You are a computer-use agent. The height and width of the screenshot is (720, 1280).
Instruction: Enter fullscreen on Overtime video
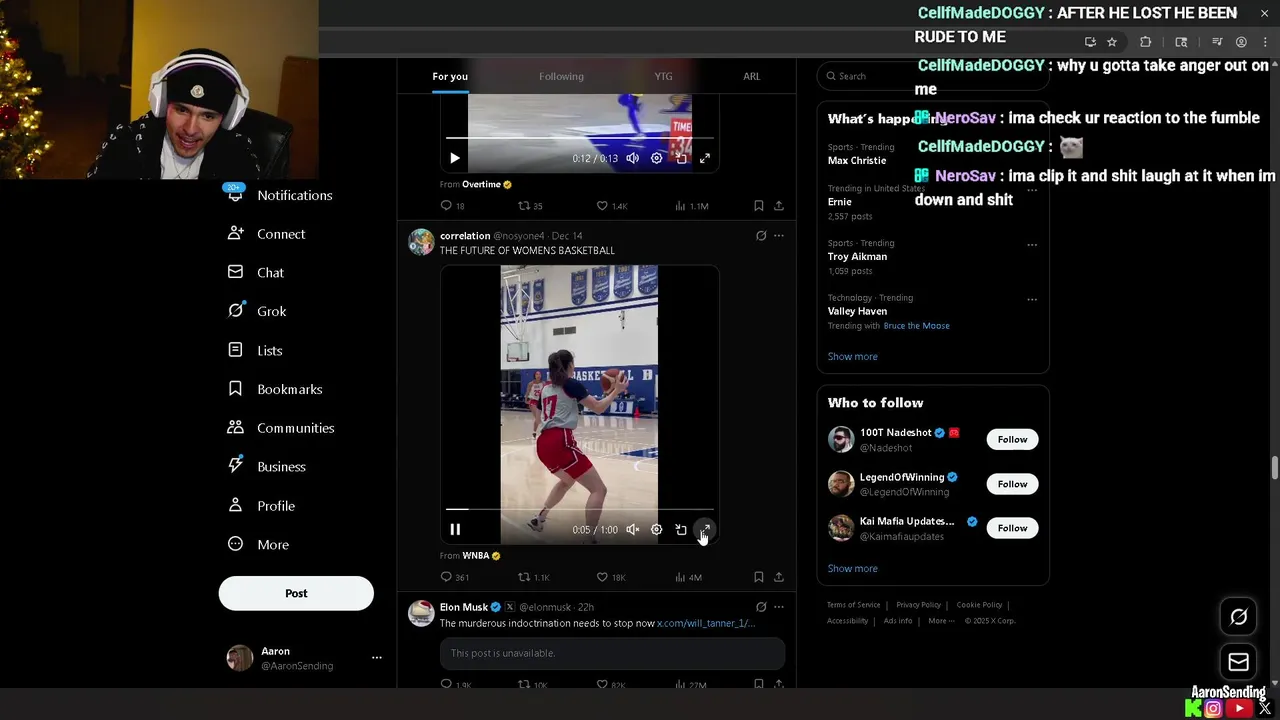tap(705, 158)
